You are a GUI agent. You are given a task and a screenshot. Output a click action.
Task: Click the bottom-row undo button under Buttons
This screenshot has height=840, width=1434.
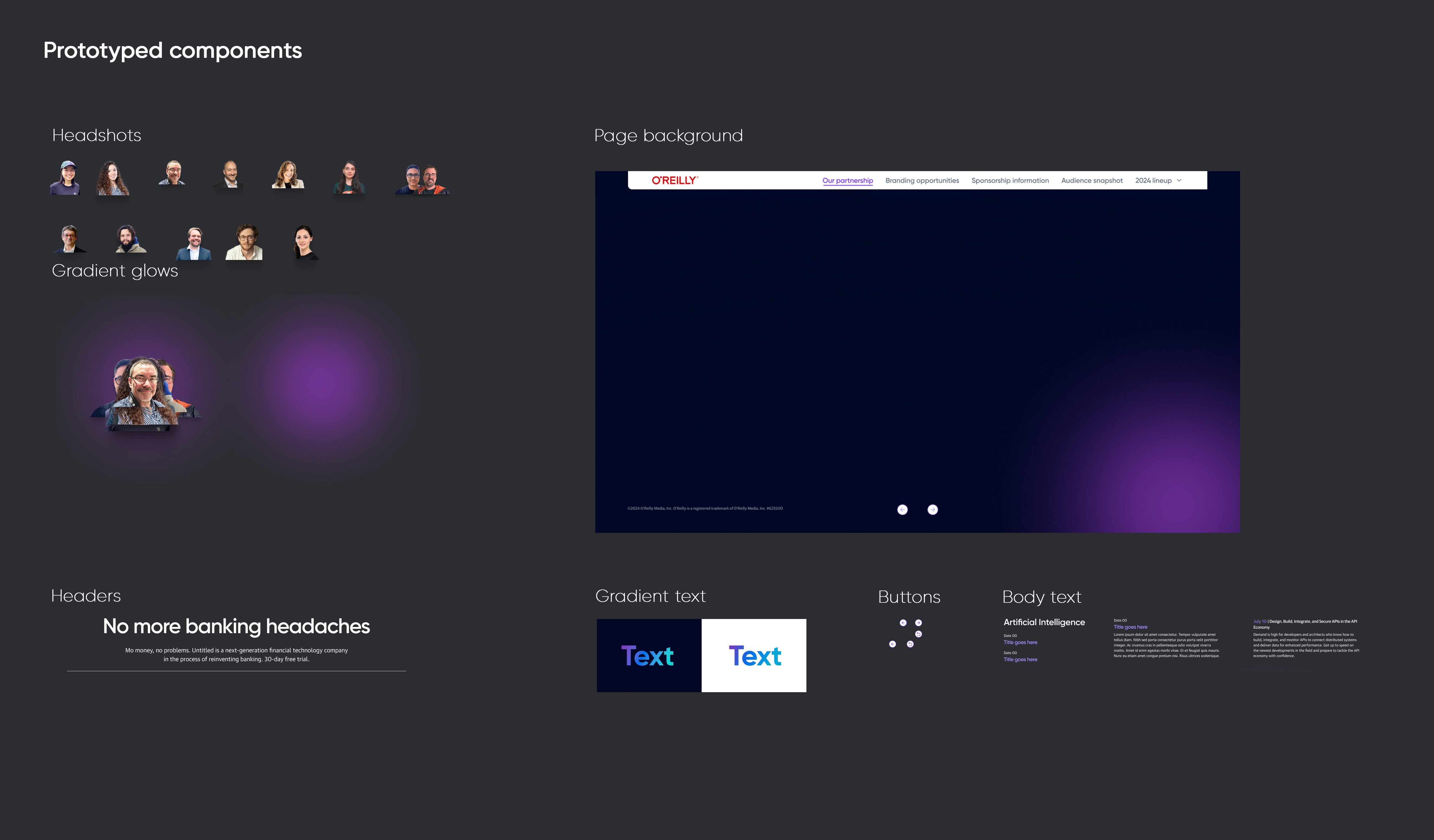tap(910, 644)
